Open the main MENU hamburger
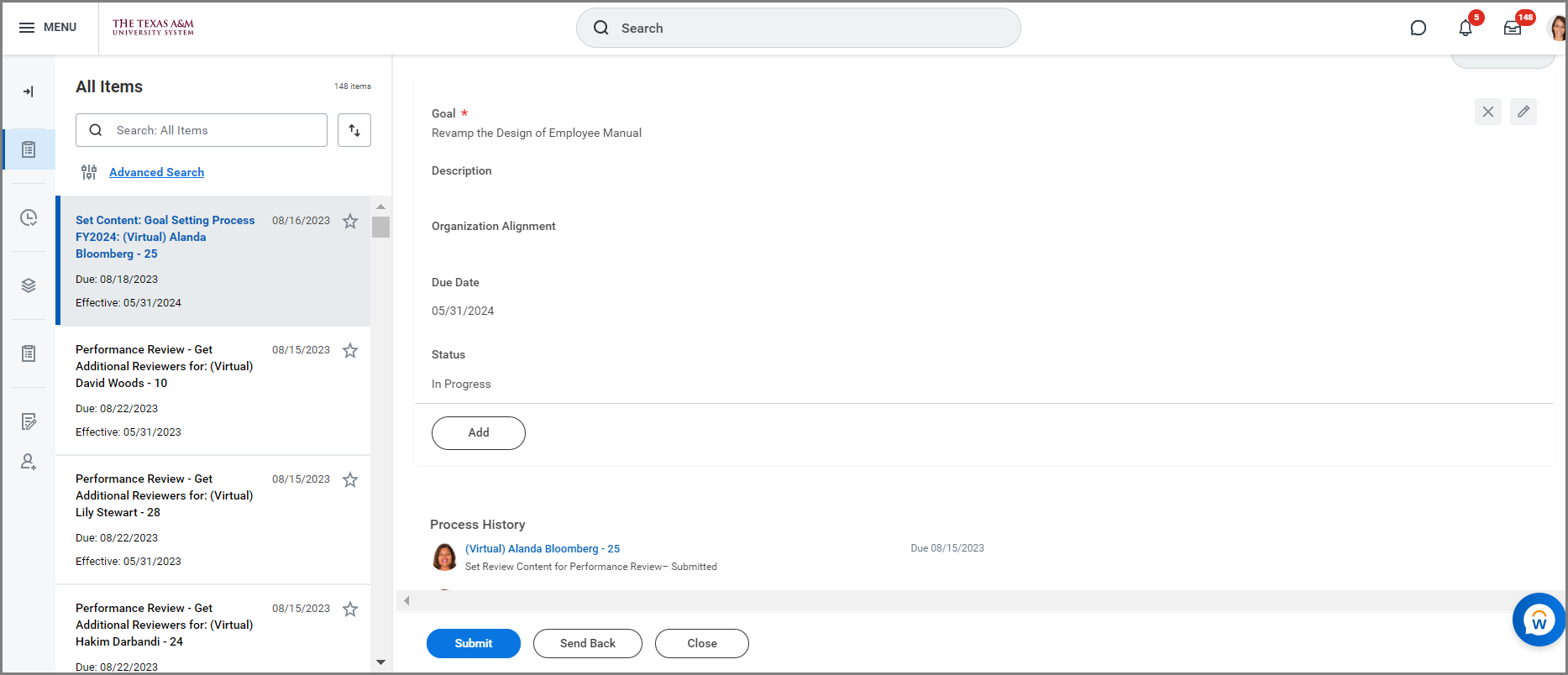This screenshot has height=675, width=1568. point(48,28)
